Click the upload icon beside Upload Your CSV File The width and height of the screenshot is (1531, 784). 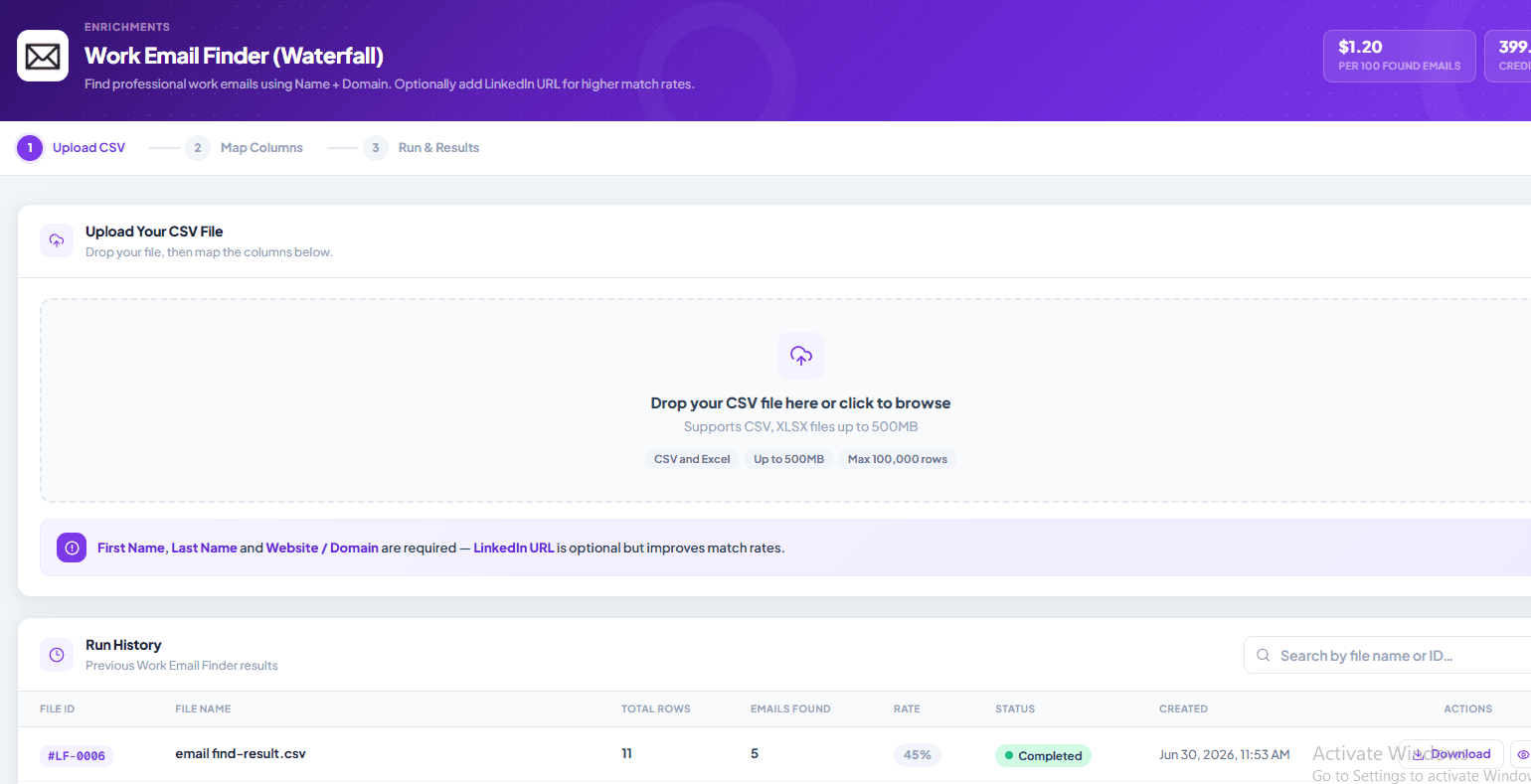pyautogui.click(x=57, y=240)
